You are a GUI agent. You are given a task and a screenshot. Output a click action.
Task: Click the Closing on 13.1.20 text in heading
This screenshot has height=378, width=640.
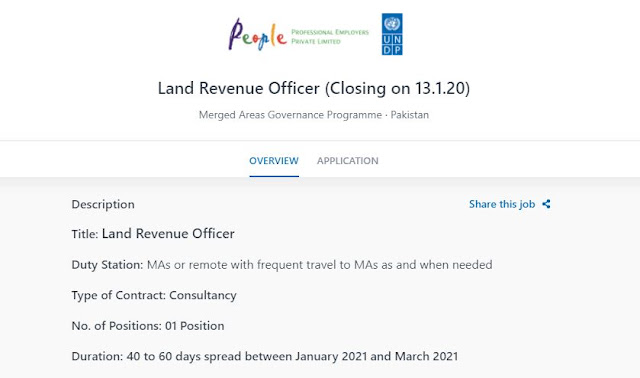point(397,89)
